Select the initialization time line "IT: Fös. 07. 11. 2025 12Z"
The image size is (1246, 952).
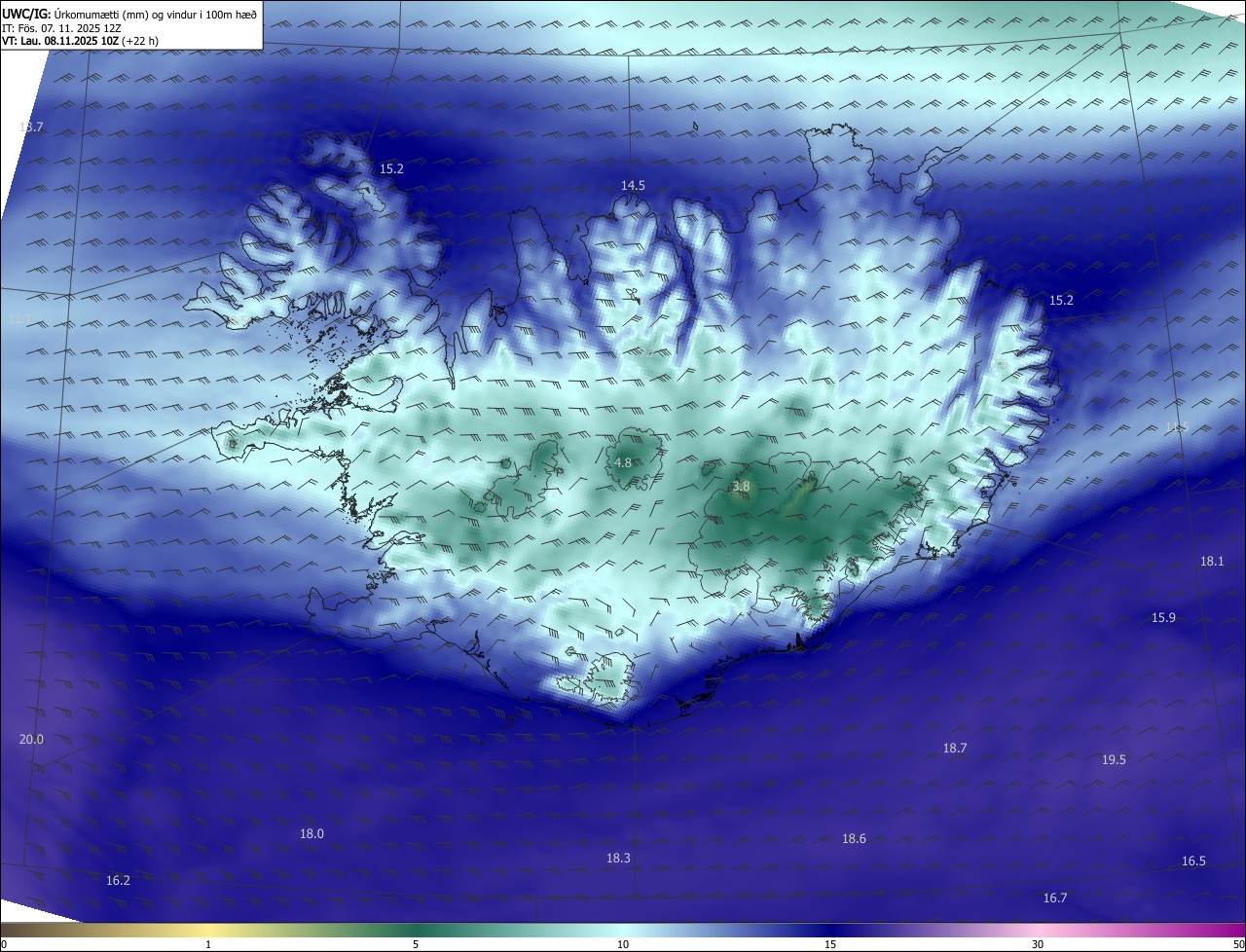(x=60, y=27)
